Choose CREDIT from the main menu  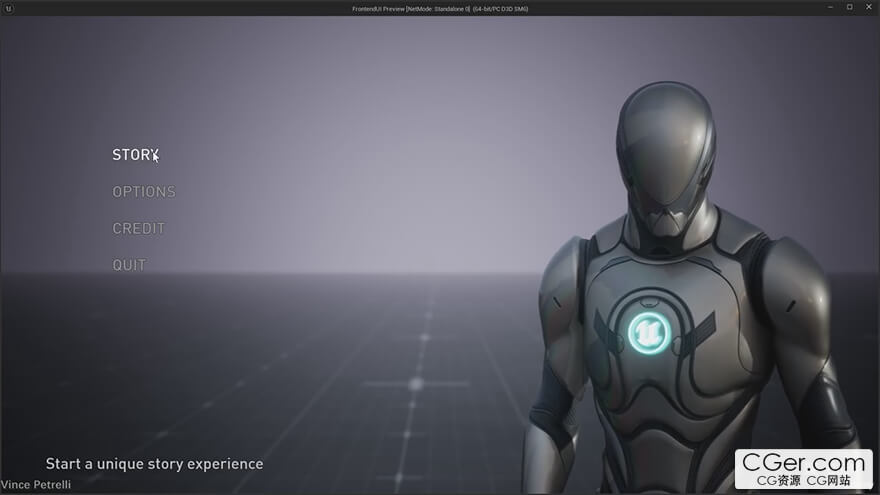pos(139,229)
